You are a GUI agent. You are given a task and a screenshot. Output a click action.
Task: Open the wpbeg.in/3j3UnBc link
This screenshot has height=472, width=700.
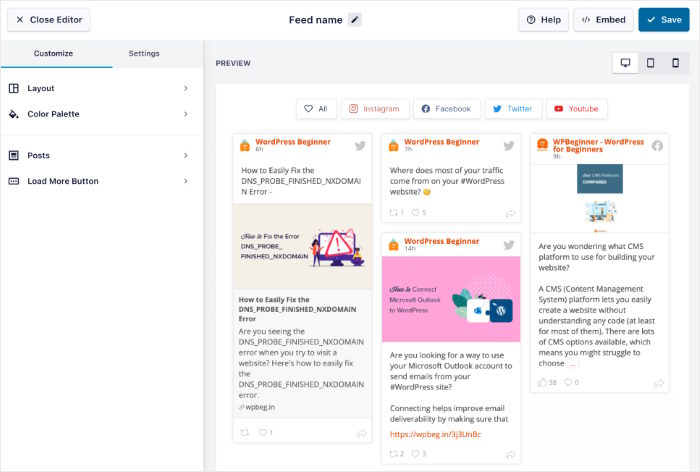click(435, 434)
